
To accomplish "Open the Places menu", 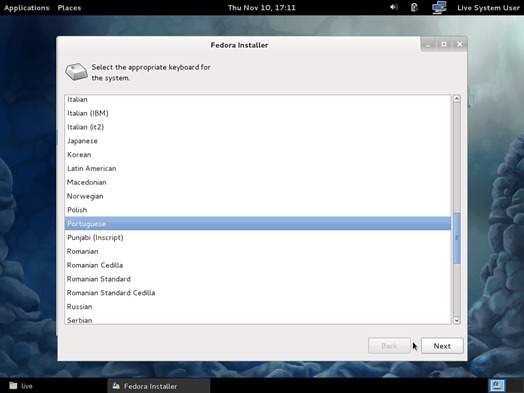I will (x=69, y=8).
